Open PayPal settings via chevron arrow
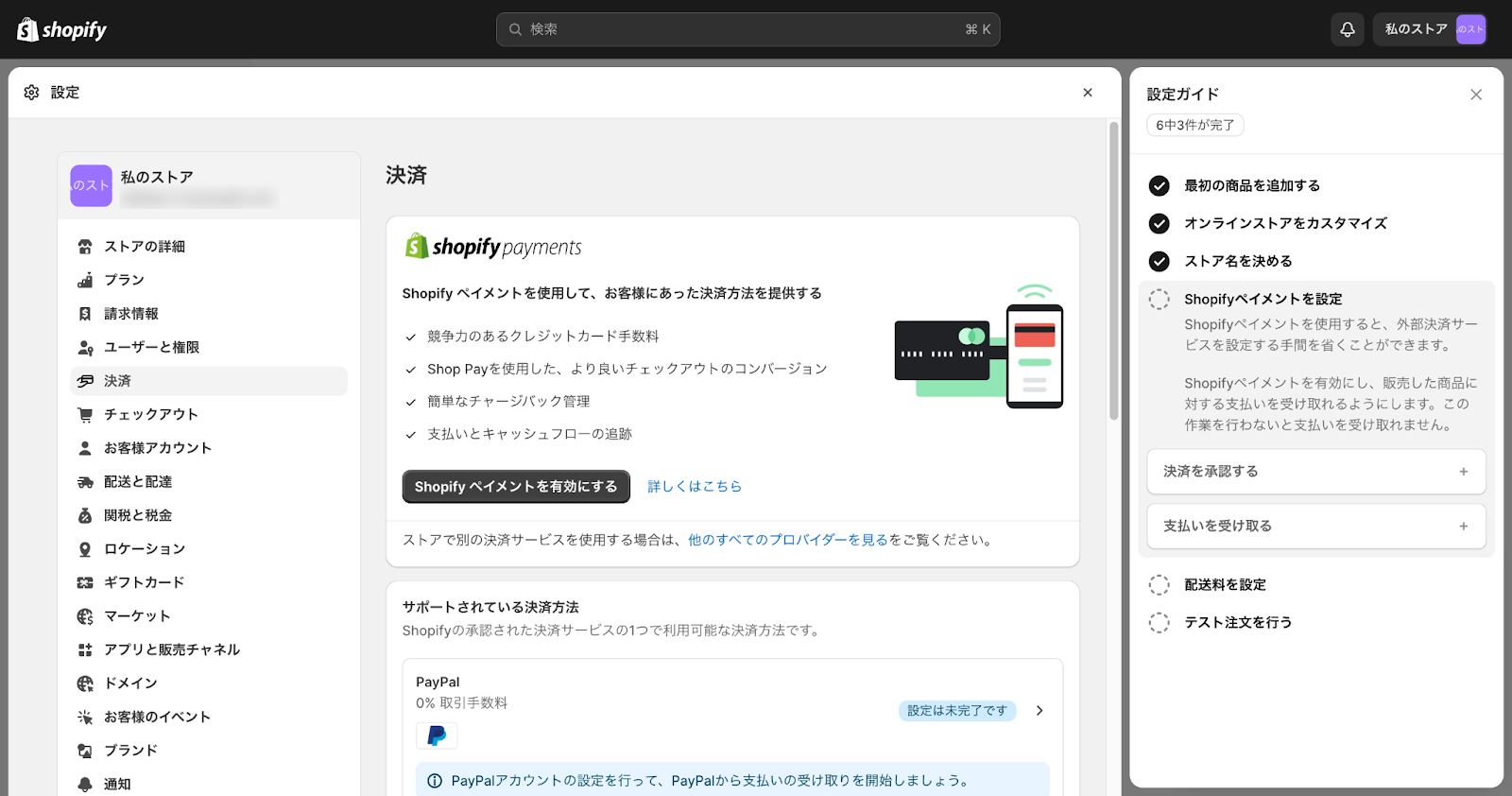 (1039, 711)
